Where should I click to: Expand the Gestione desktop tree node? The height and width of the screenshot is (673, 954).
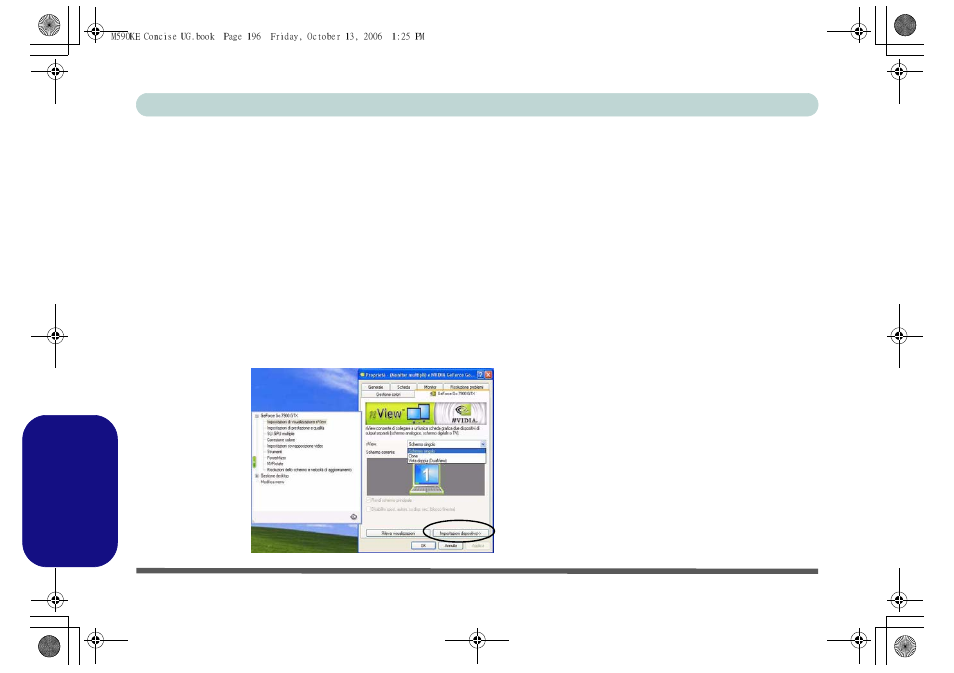coord(257,476)
